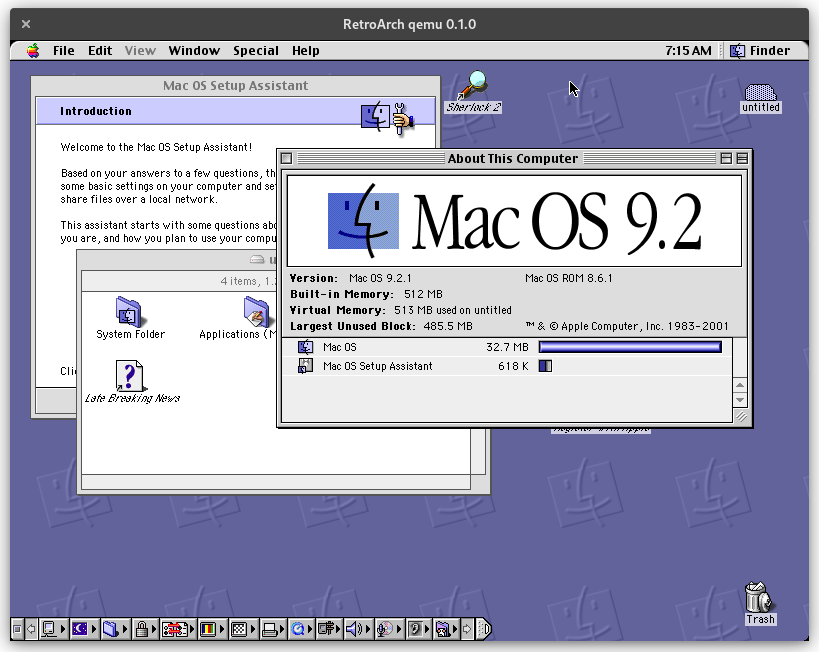This screenshot has width=819, height=652.
Task: Click the Apple Computer copyright 1983-2001 text
Action: tap(627, 326)
